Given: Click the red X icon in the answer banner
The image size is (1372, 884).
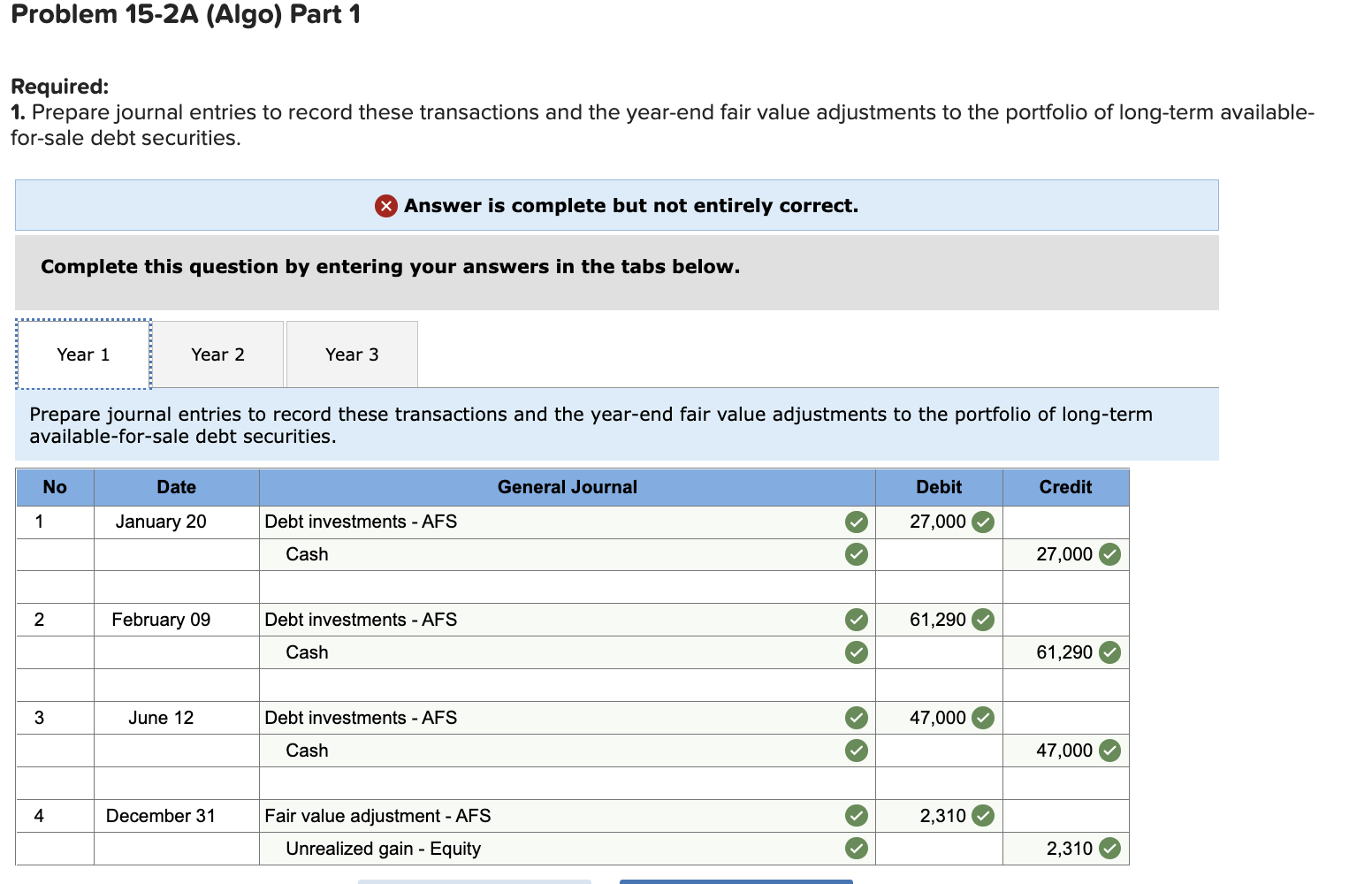Looking at the screenshot, I should (385, 205).
